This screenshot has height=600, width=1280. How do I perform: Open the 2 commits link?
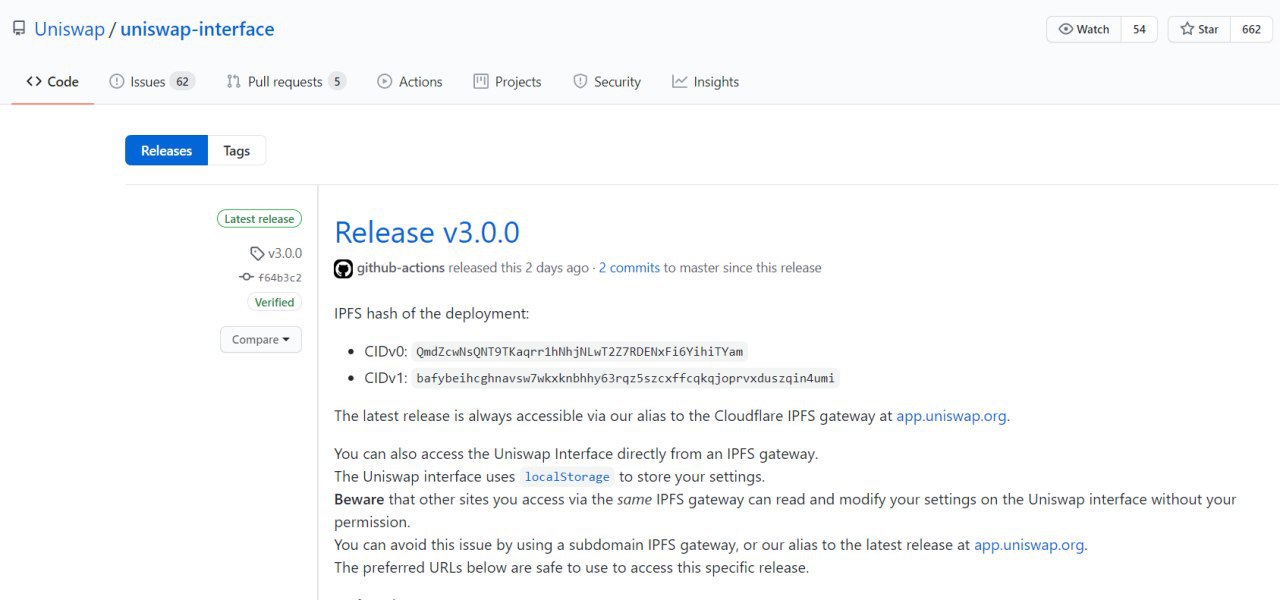(x=629, y=268)
